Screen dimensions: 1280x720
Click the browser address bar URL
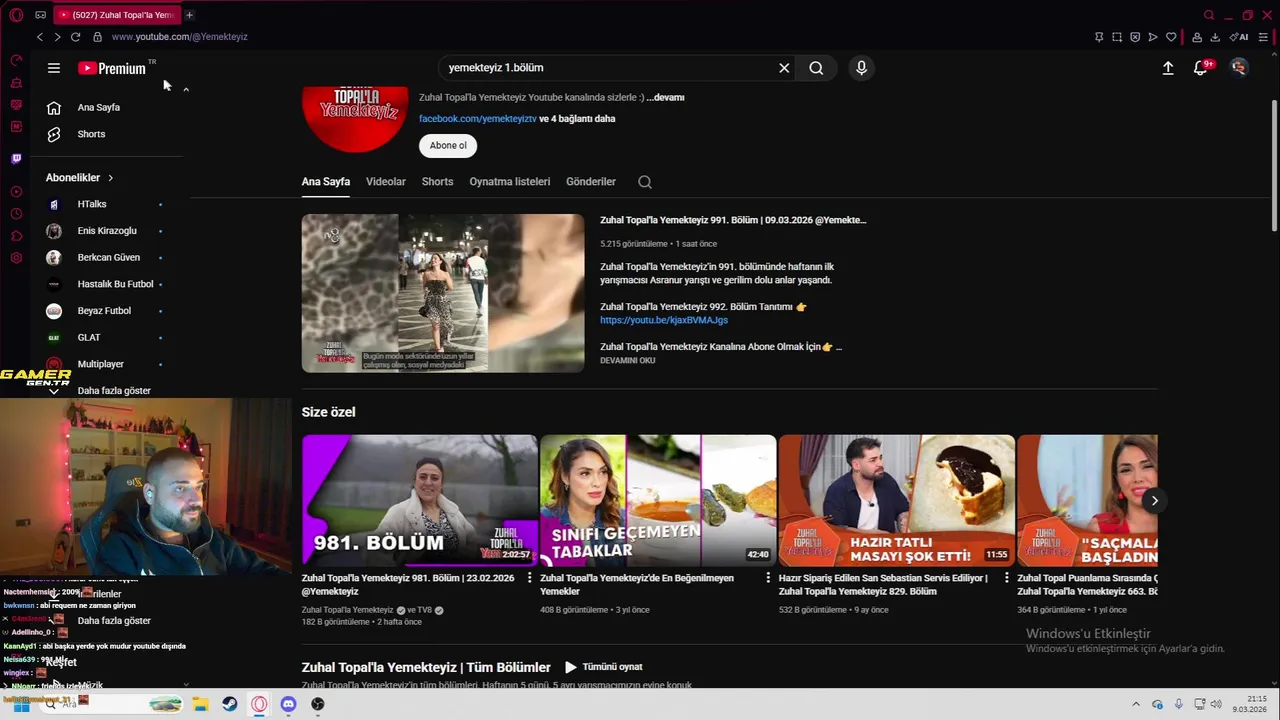tap(179, 37)
